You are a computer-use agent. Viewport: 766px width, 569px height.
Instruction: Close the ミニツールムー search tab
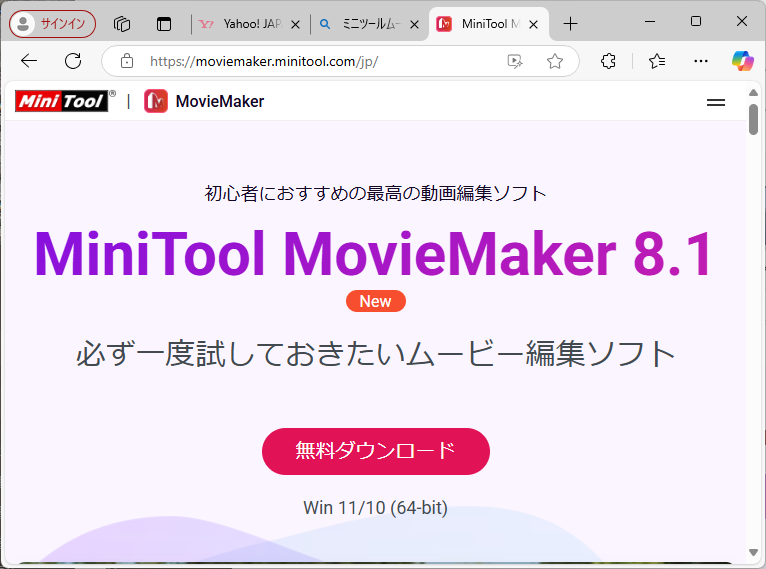coord(414,24)
